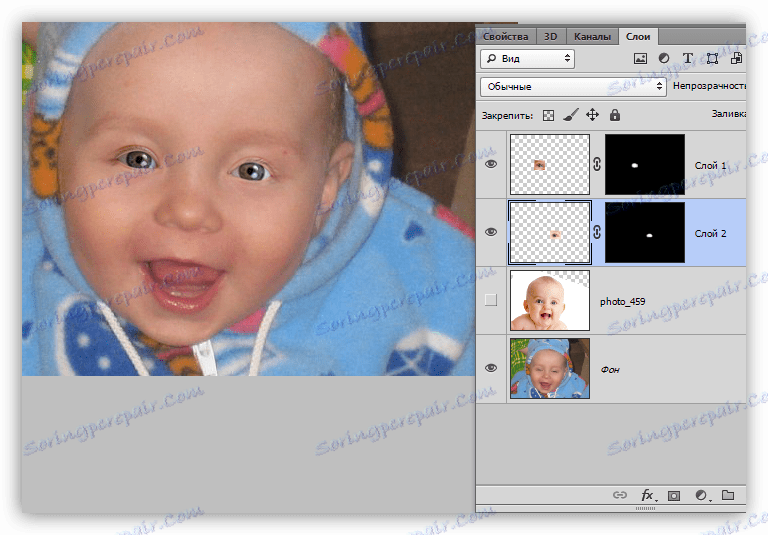This screenshot has width=768, height=535.
Task: Add a layer mask button
Action: [x=674, y=496]
